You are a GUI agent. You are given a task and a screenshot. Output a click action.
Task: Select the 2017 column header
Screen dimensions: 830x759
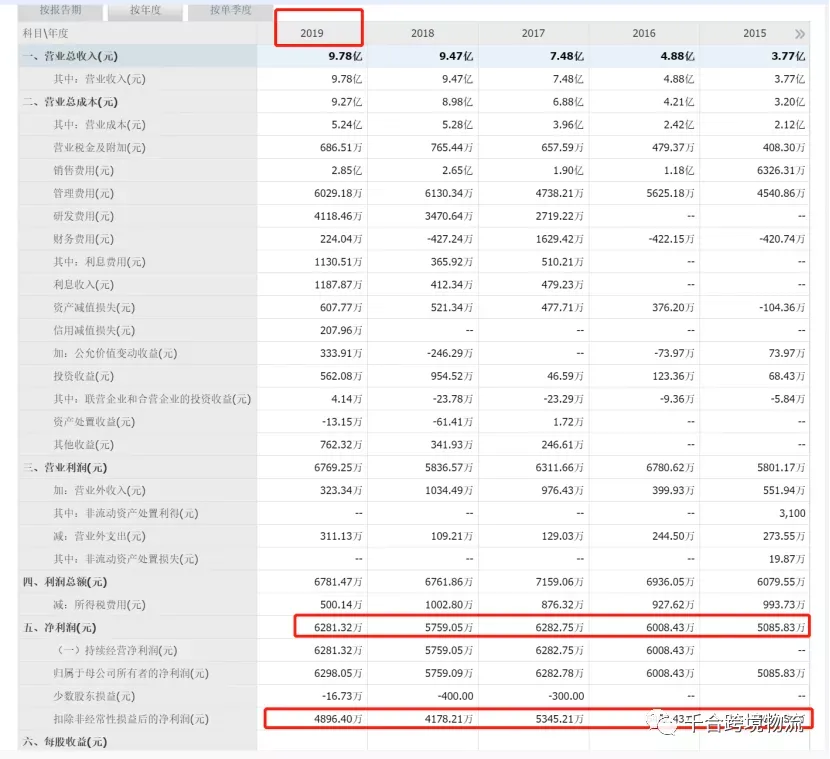click(533, 33)
